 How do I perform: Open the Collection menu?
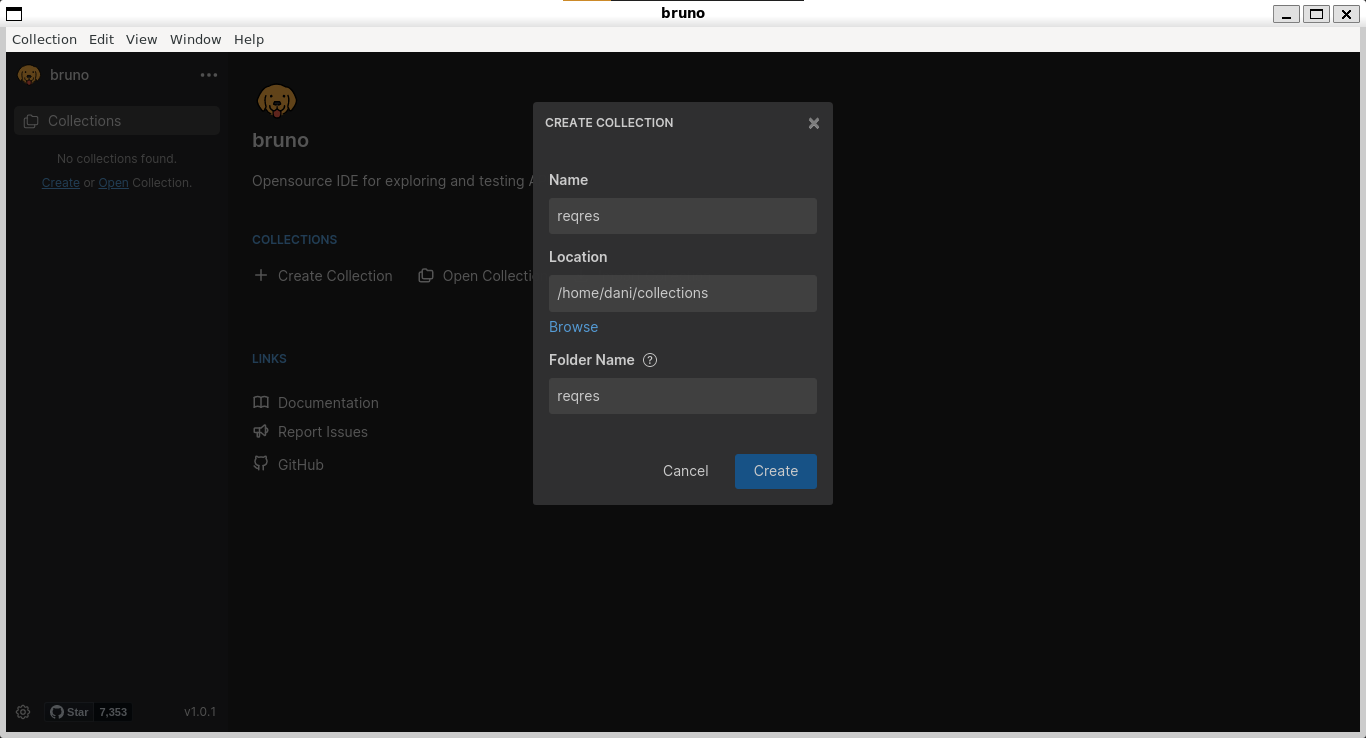pos(44,39)
